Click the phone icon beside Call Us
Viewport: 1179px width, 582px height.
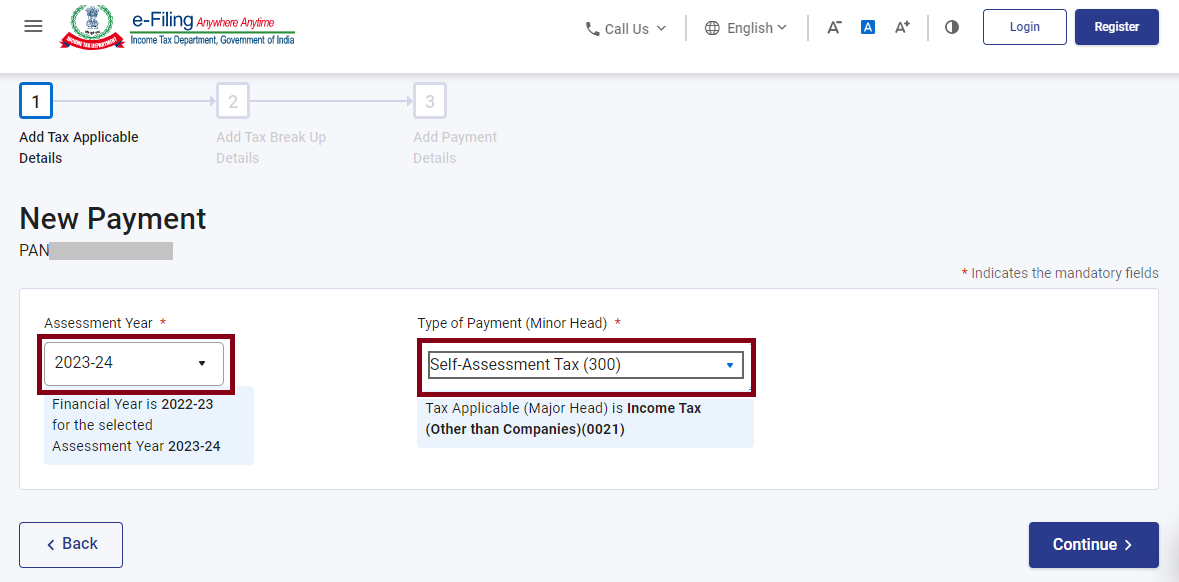[592, 29]
